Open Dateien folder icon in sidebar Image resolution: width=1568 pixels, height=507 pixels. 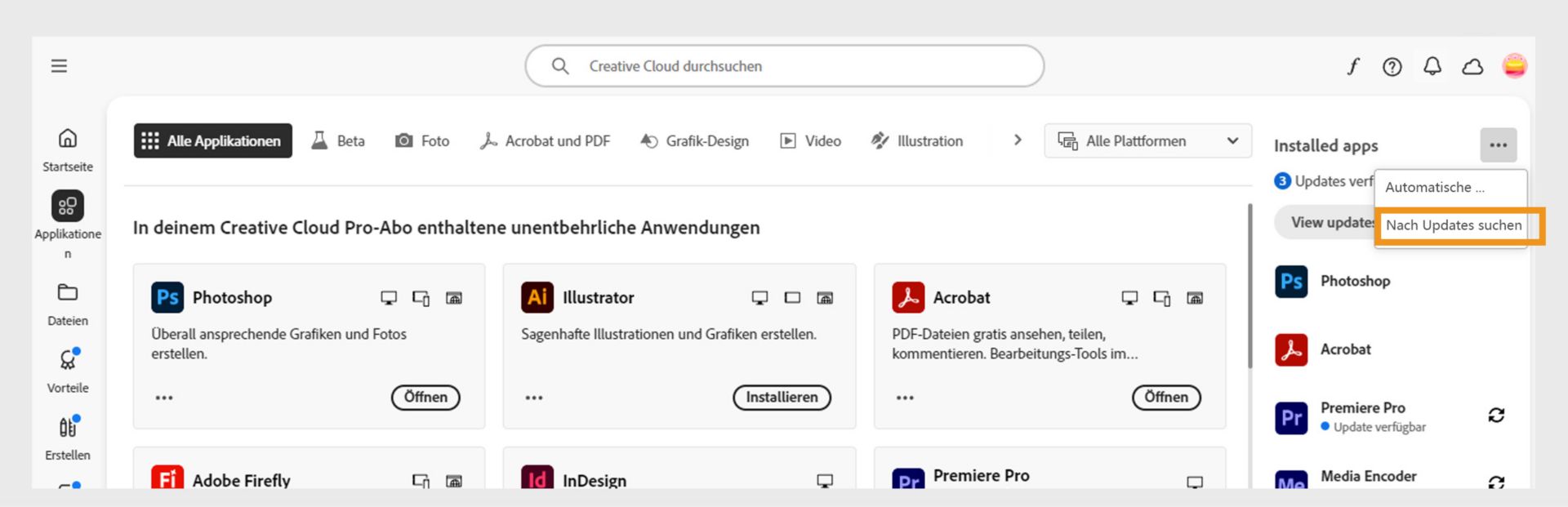point(68,292)
